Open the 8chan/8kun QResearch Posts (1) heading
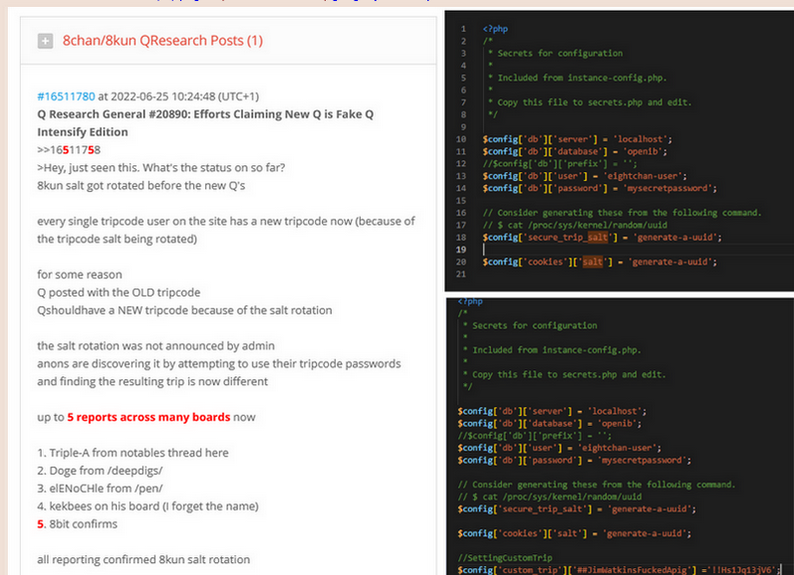Viewport: 794px width, 575px height. [163, 40]
